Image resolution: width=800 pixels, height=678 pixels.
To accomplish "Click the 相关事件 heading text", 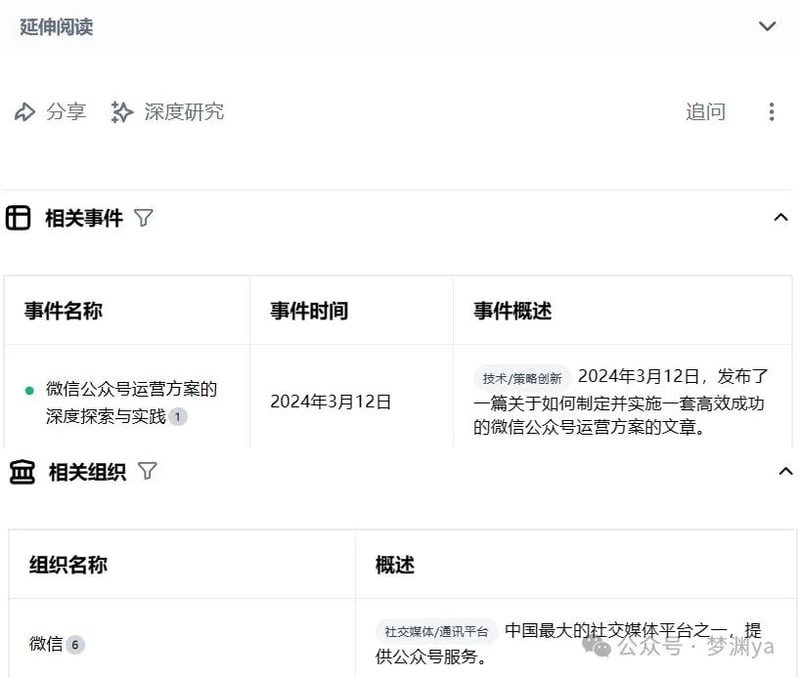I will pyautogui.click(x=84, y=218).
